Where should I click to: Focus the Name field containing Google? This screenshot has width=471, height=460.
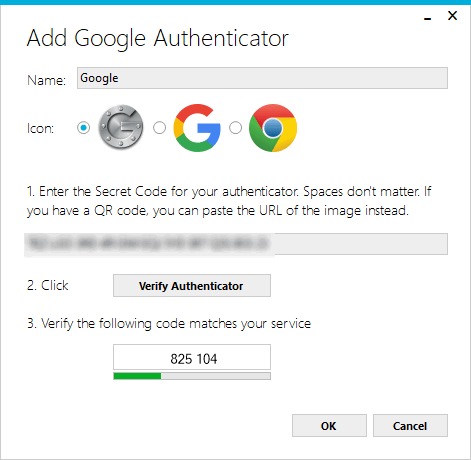click(262, 78)
